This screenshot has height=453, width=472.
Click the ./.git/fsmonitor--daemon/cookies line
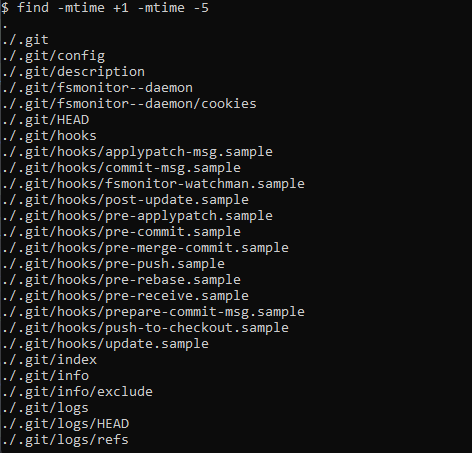(129, 104)
